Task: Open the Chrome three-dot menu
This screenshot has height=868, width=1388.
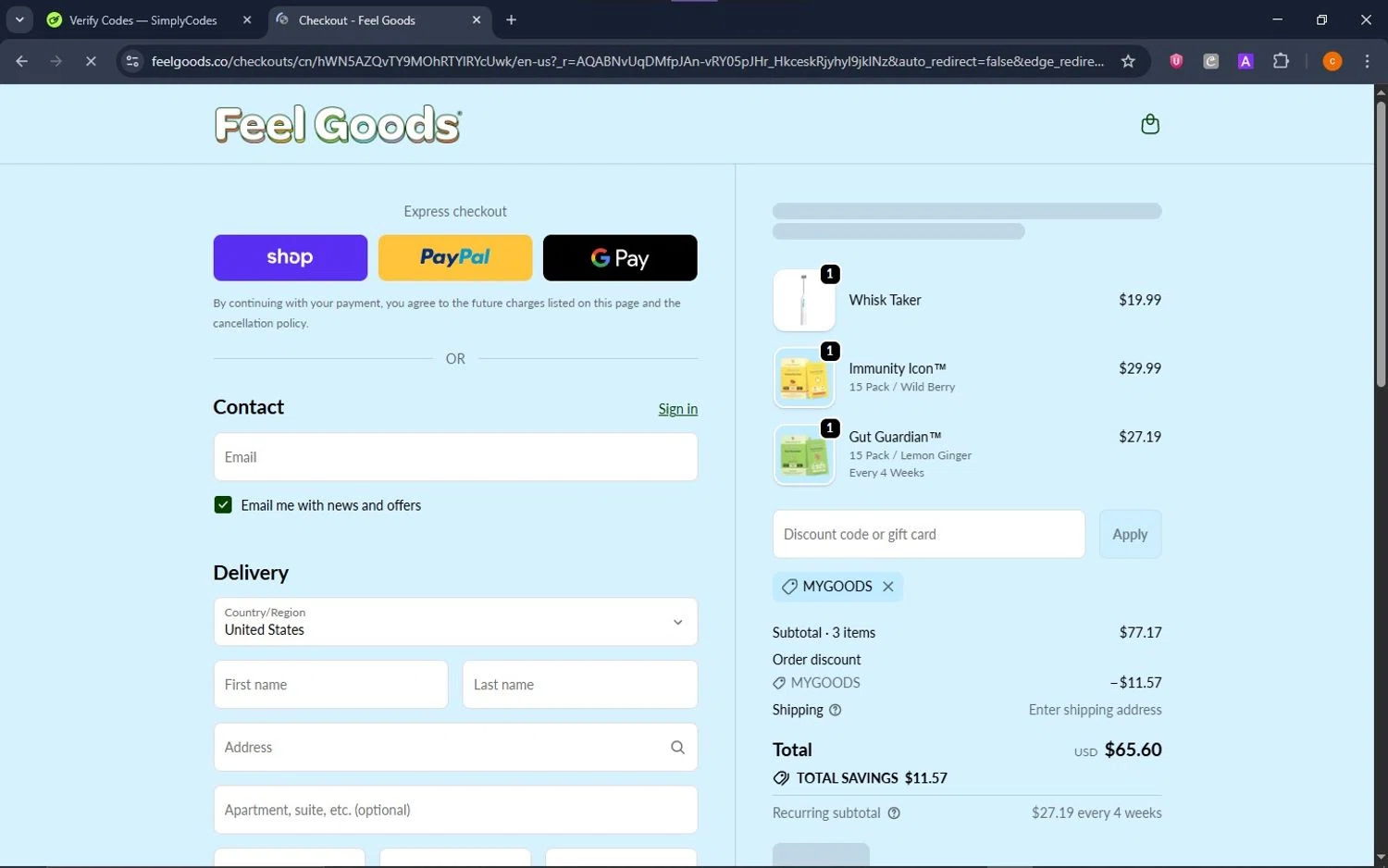Action: click(x=1367, y=61)
